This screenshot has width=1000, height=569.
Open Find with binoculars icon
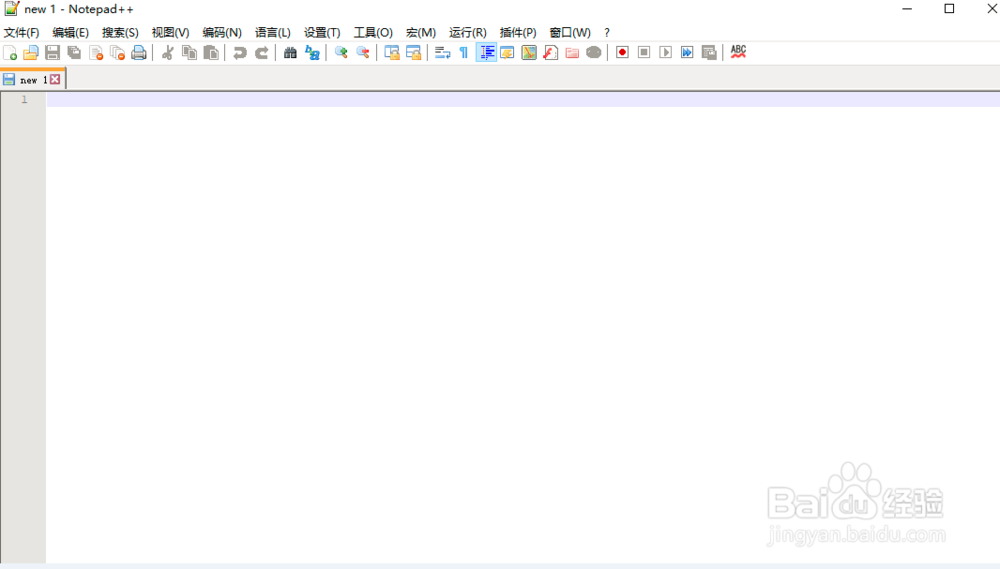(290, 53)
